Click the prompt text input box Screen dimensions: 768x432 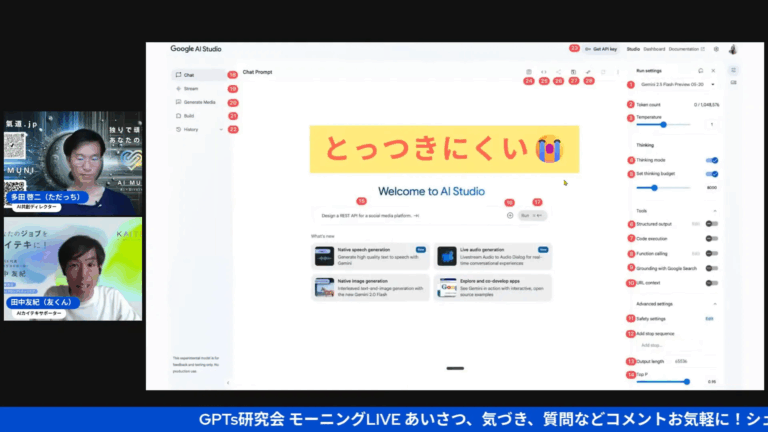click(410, 216)
